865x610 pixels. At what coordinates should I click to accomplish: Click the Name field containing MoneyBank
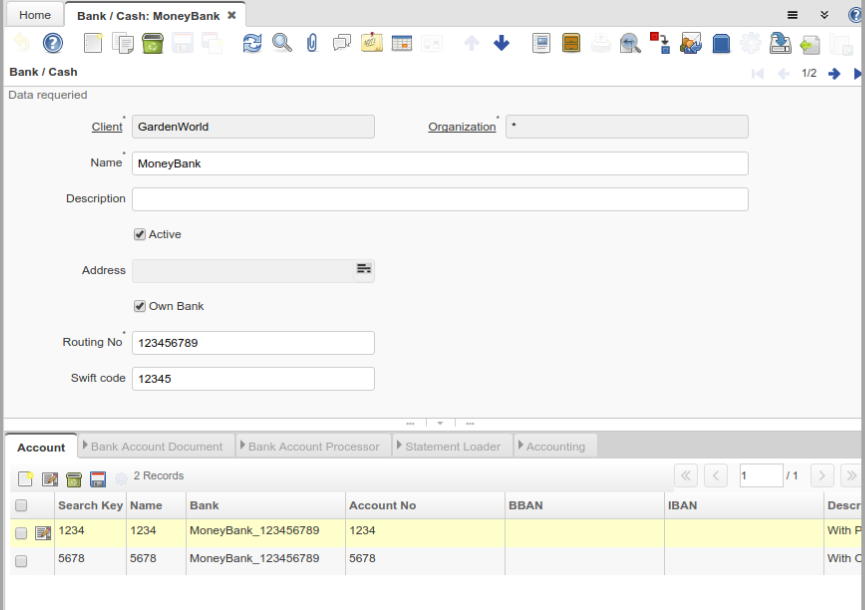[440, 163]
